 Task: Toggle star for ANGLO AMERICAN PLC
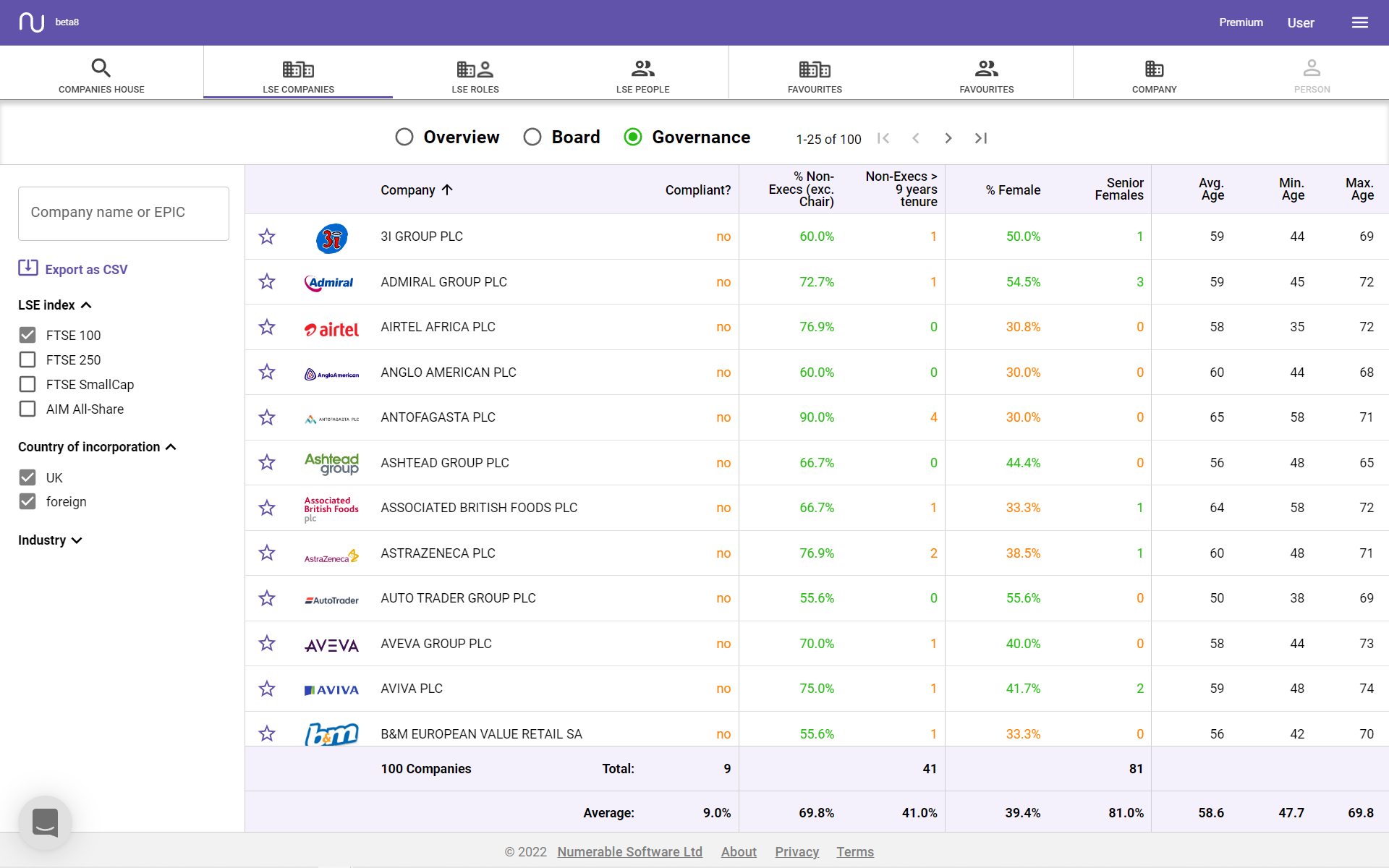point(267,372)
